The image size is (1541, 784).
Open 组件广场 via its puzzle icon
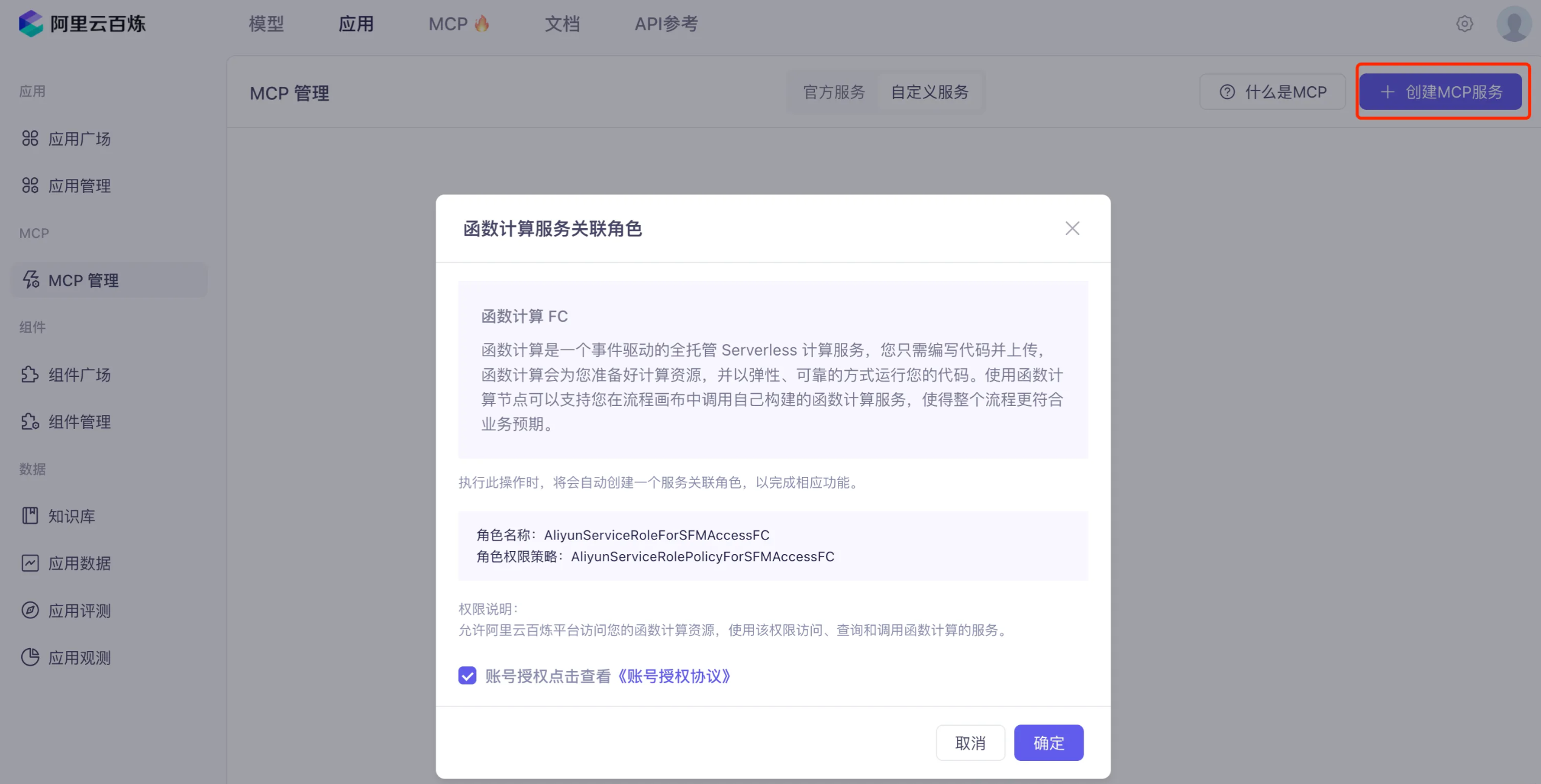(x=30, y=374)
